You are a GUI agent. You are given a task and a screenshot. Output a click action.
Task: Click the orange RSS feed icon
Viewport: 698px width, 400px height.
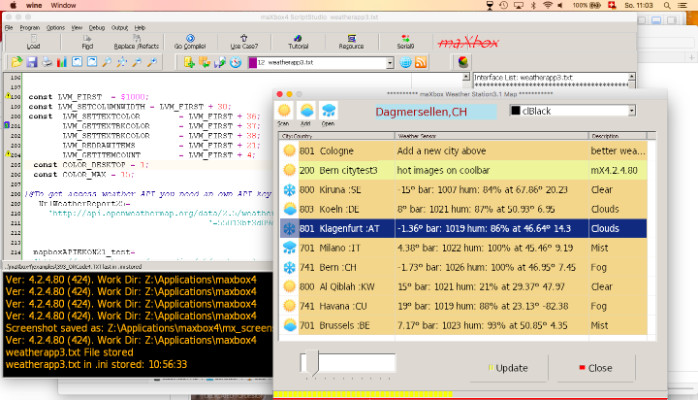[421, 62]
